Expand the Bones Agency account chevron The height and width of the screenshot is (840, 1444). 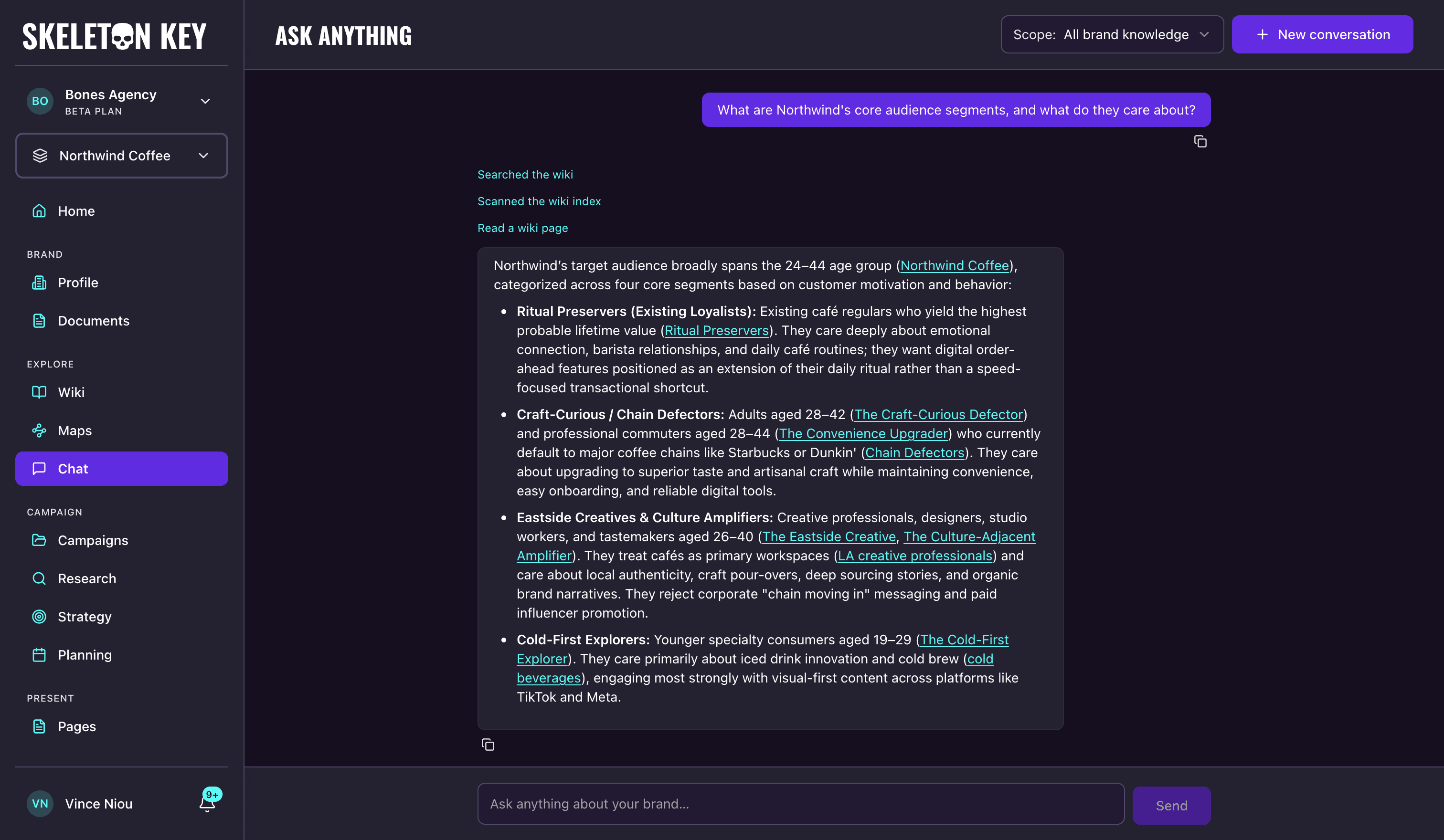pos(205,101)
